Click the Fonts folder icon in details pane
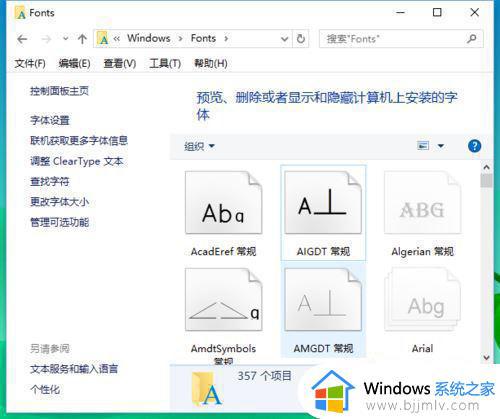Image resolution: width=500 pixels, height=419 pixels. pos(206,389)
